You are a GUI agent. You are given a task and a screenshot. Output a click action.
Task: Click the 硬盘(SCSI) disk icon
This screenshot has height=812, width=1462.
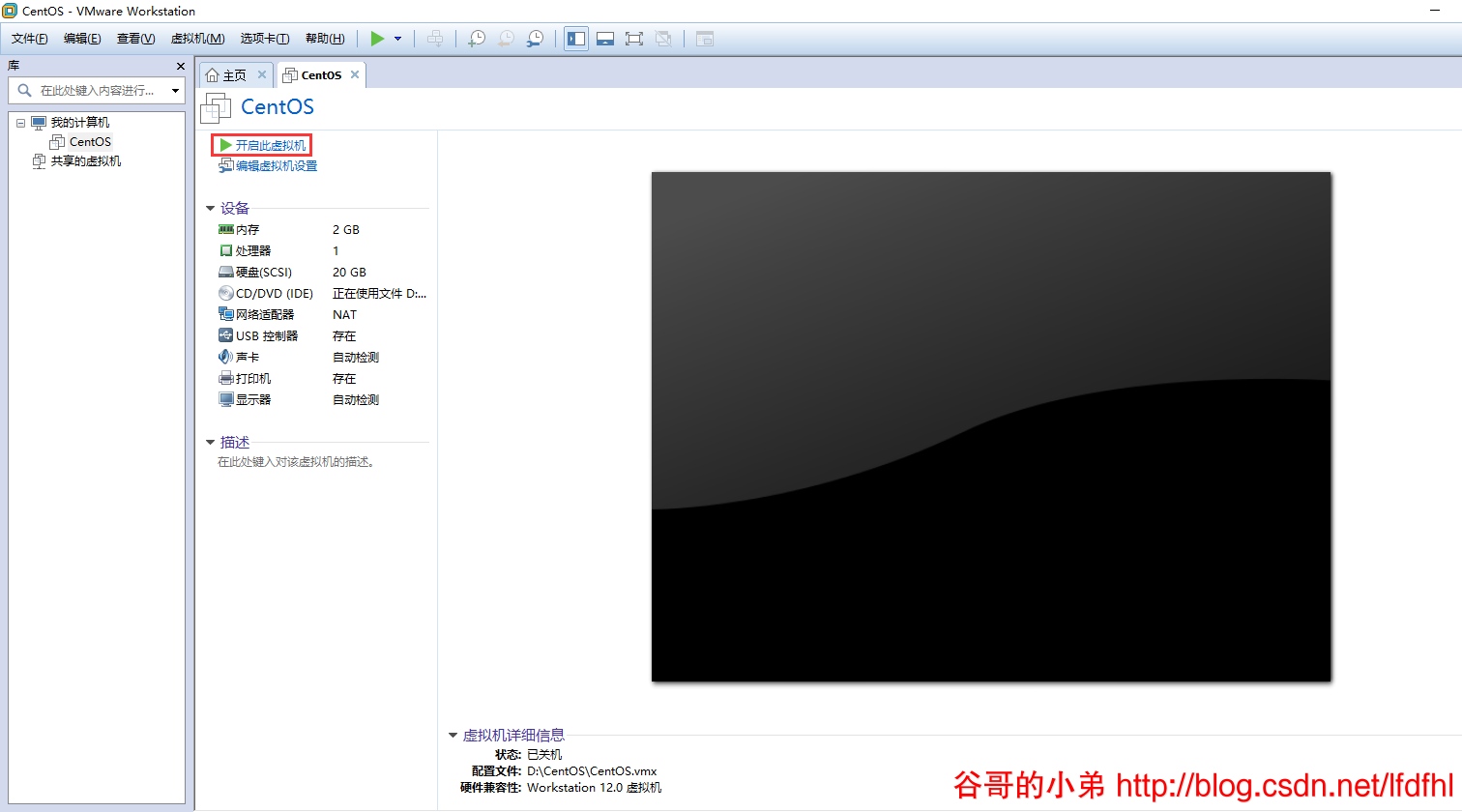[x=226, y=273]
